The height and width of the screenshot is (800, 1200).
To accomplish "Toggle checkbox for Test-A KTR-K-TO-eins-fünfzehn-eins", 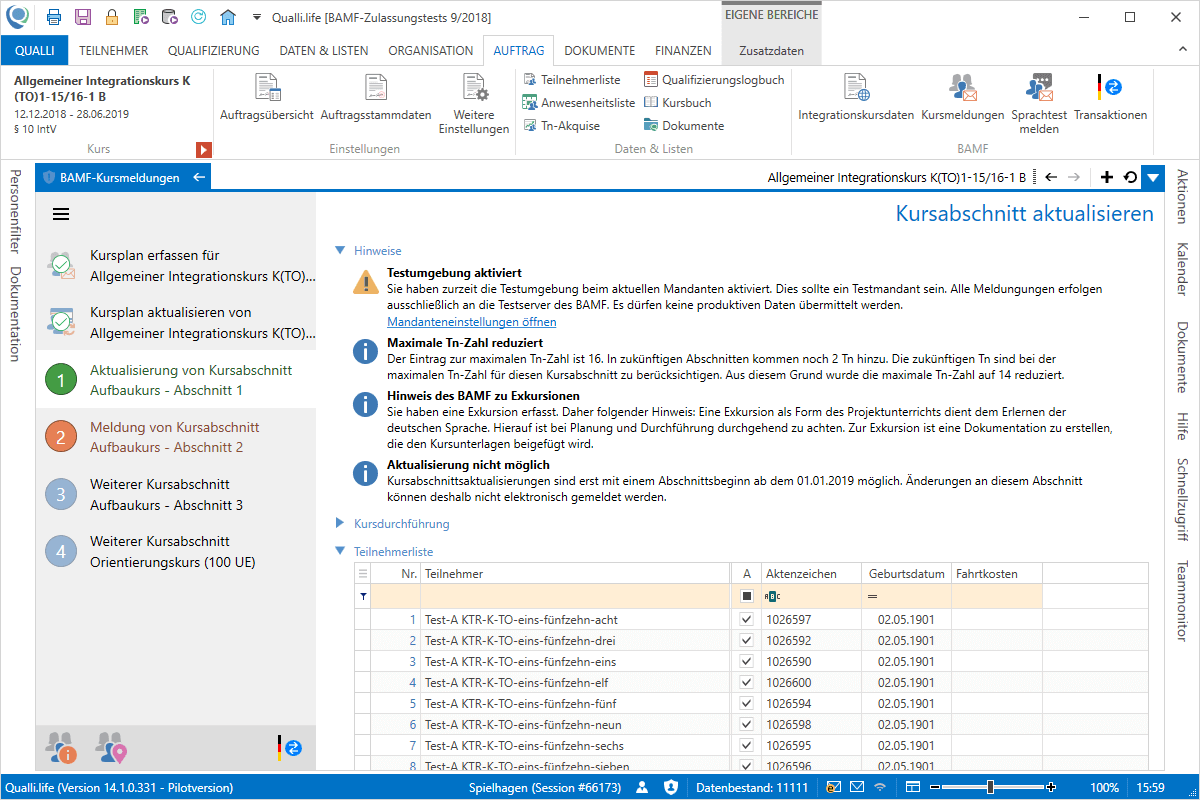I will tap(746, 662).
